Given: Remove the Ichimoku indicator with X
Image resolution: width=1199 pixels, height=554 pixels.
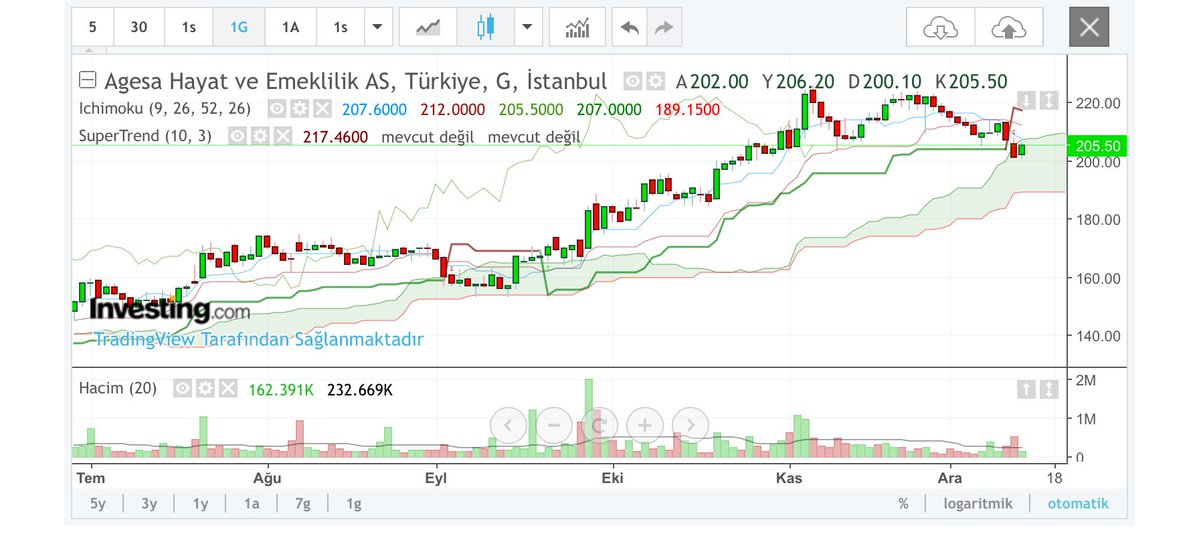Looking at the screenshot, I should click(323, 109).
